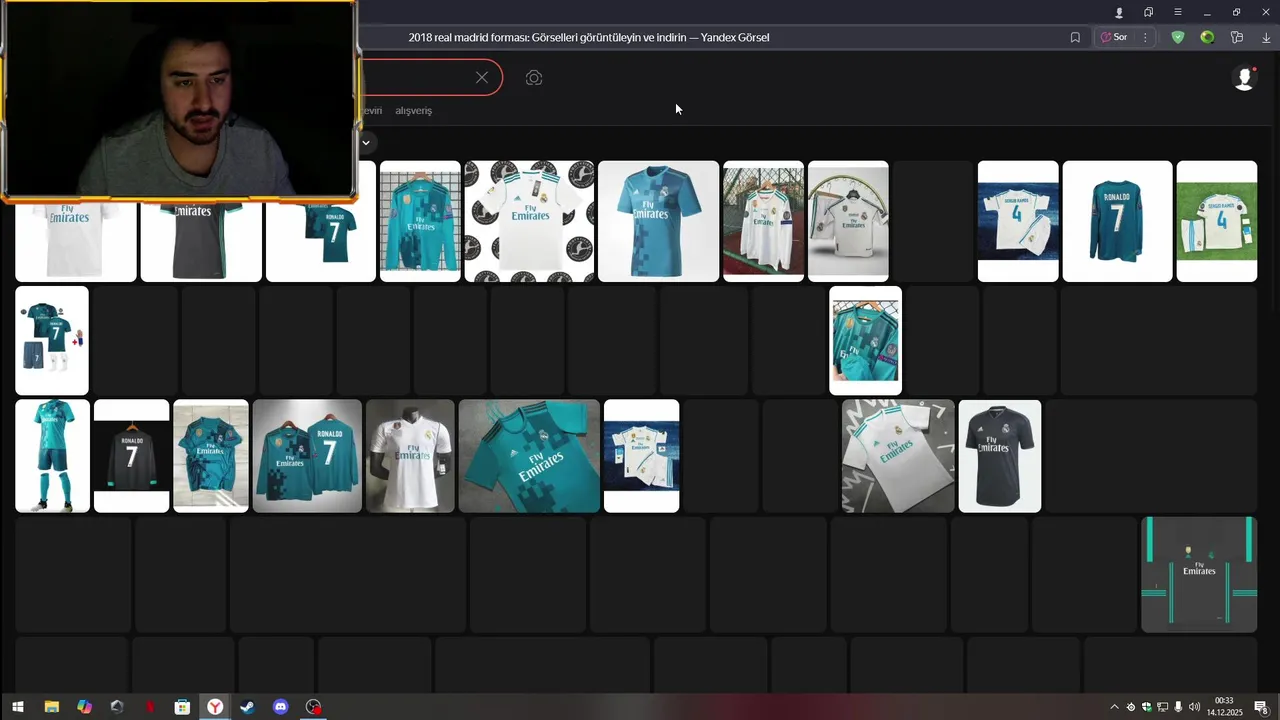The image size is (1280, 720).
Task: Open the search-by-image camera icon
Action: coord(534,78)
